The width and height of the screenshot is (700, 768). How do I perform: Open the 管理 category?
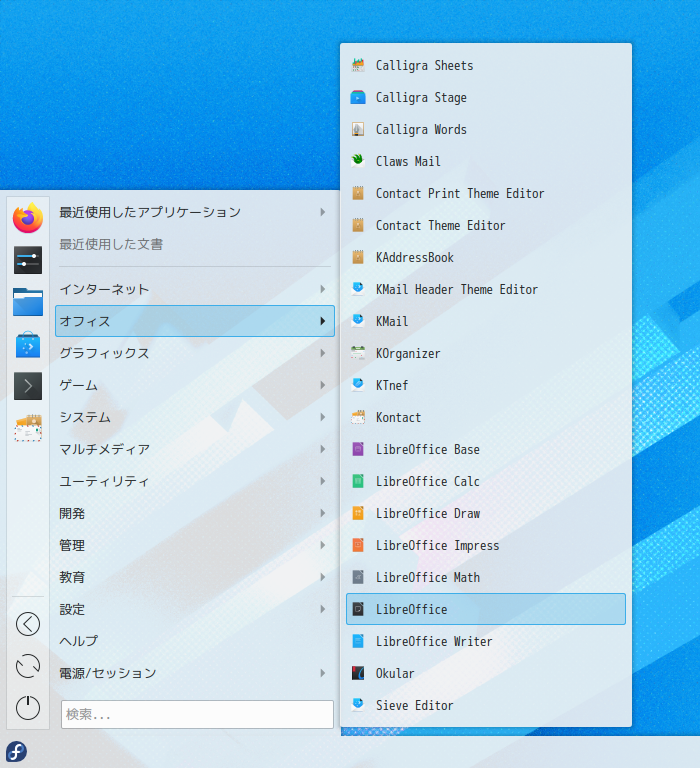195,545
